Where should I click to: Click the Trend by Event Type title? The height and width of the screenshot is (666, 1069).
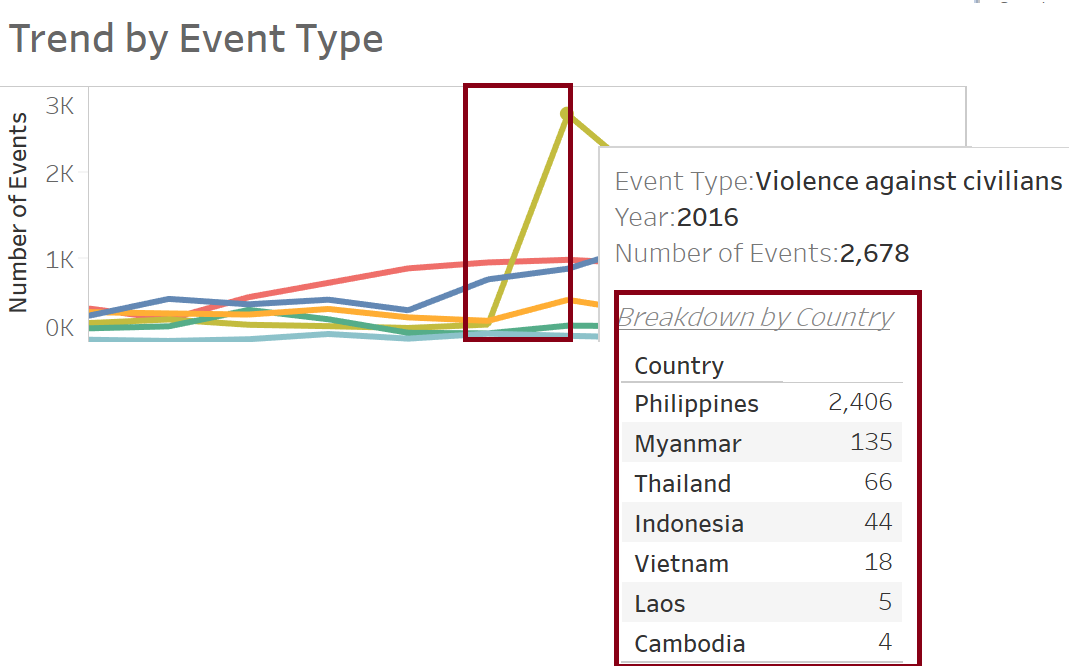[196, 39]
